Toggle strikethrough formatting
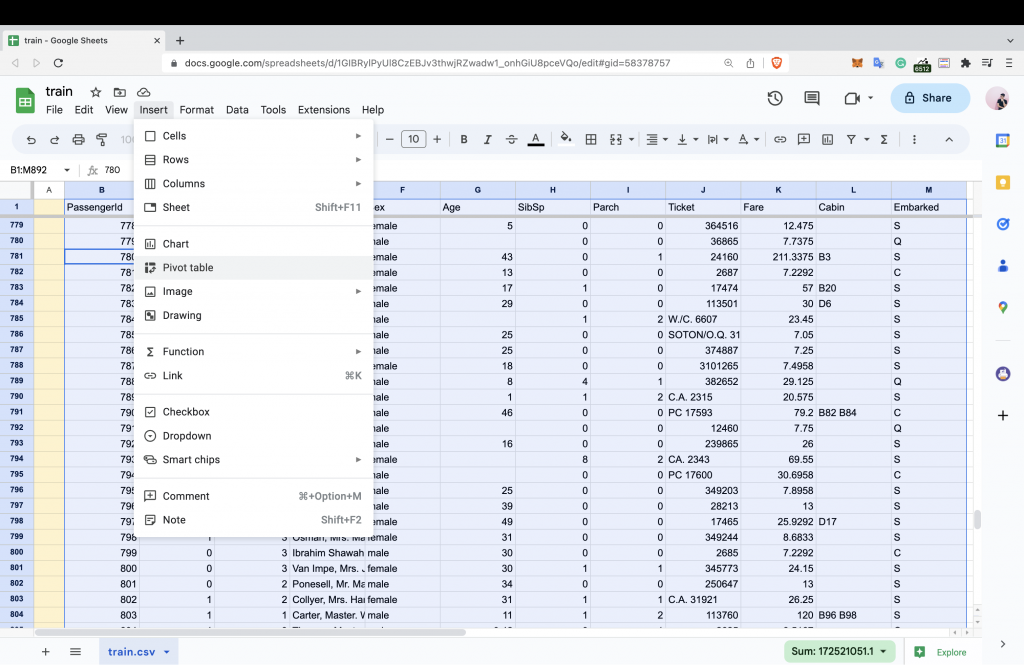 tap(511, 139)
